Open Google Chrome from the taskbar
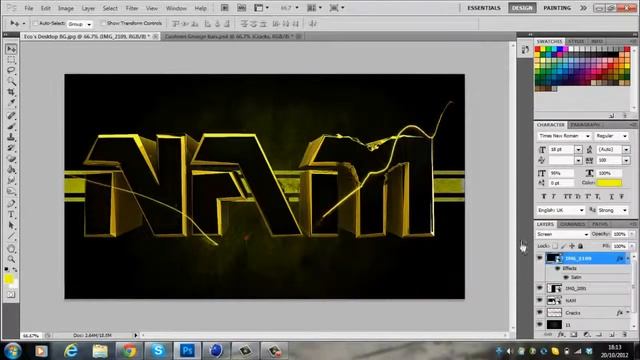Viewport: 640px width, 360px height. 129,351
